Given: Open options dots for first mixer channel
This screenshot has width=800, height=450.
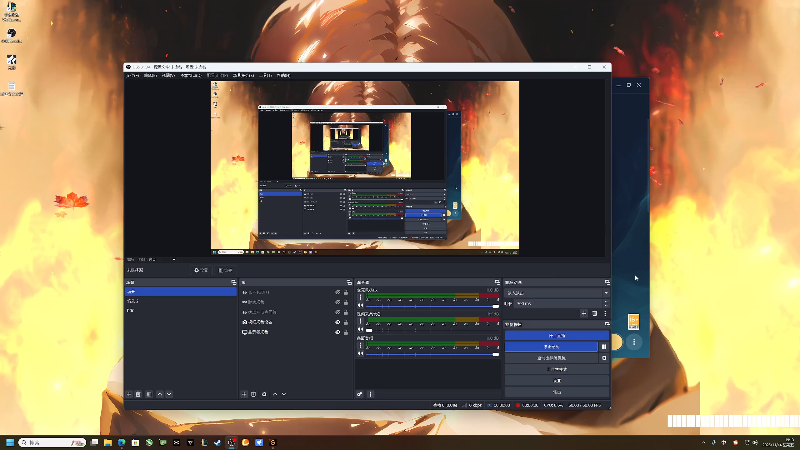Looking at the screenshot, I should coord(361,297).
